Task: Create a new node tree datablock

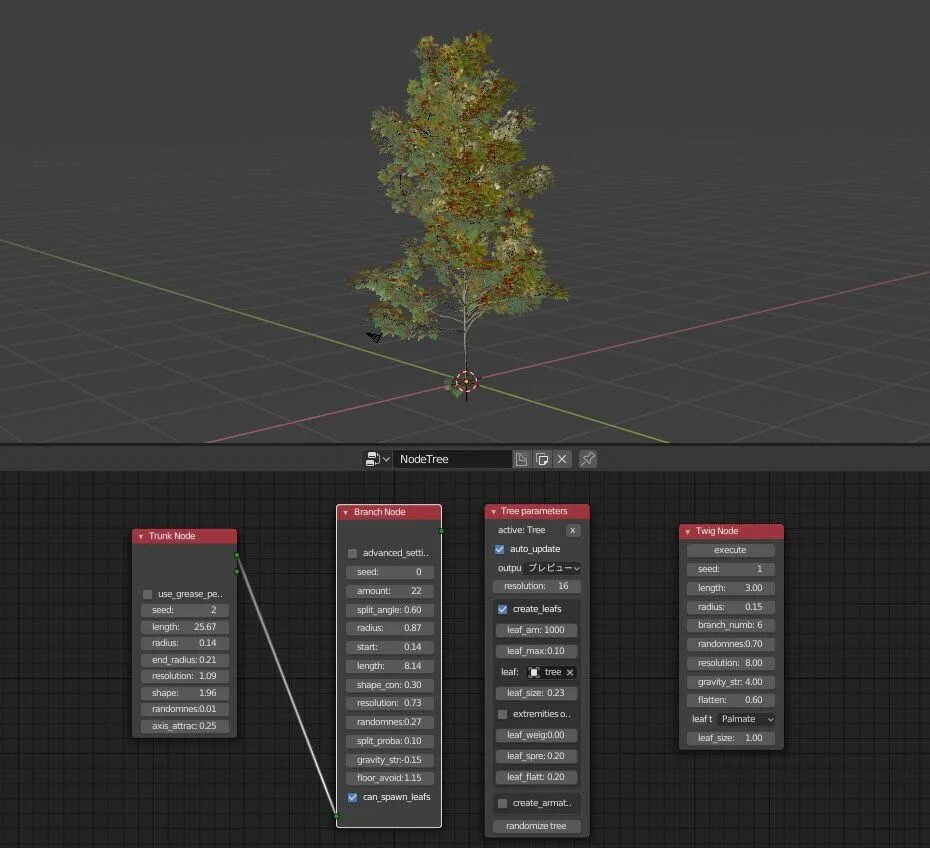Action: [x=521, y=458]
